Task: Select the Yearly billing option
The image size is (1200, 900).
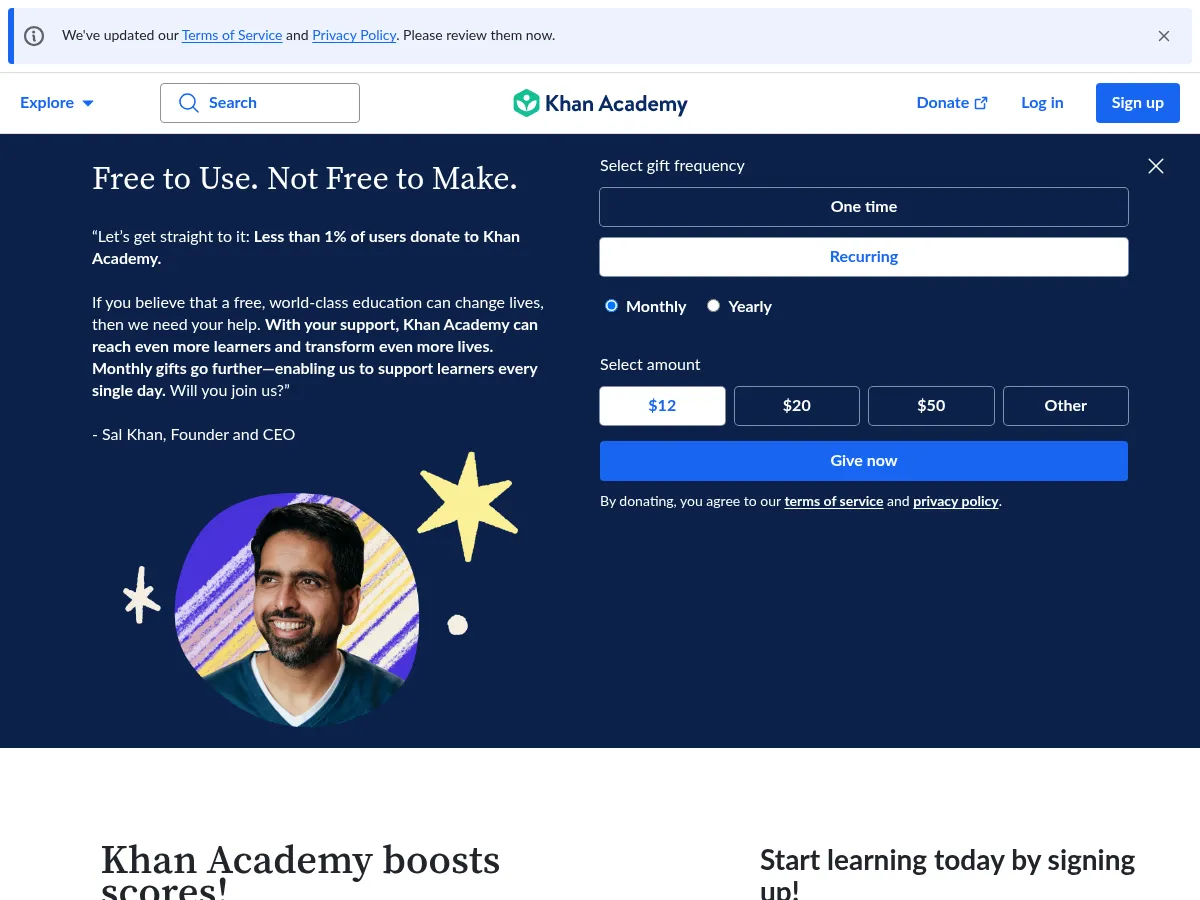Action: (x=713, y=306)
